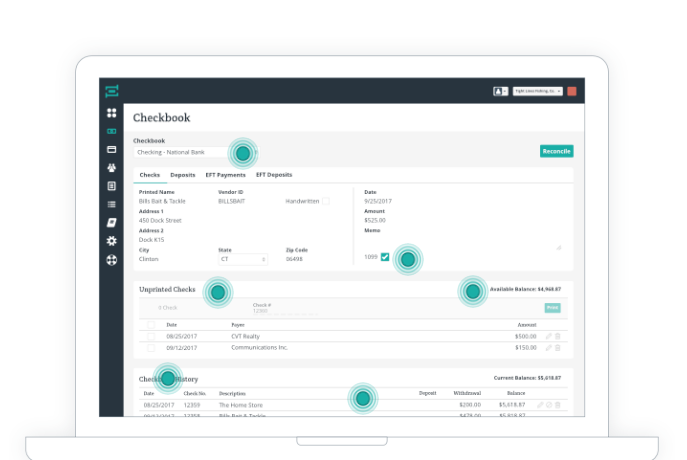This screenshot has width=687, height=460.
Task: Click the Print button for unprinted checks
Action: coord(552,308)
